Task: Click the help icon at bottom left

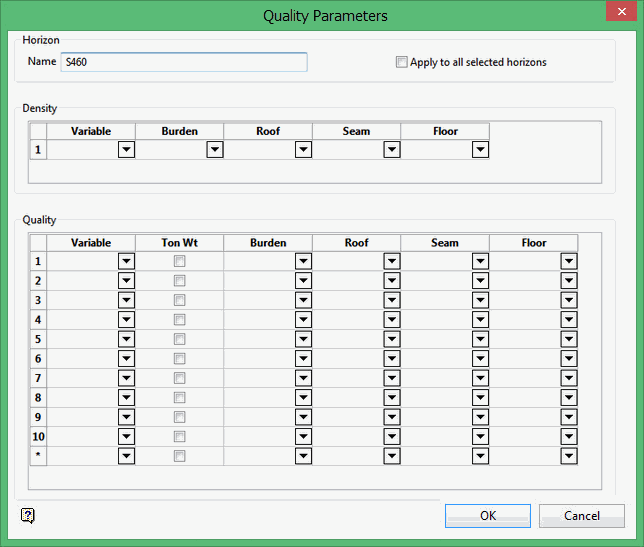Action: pos(28,515)
